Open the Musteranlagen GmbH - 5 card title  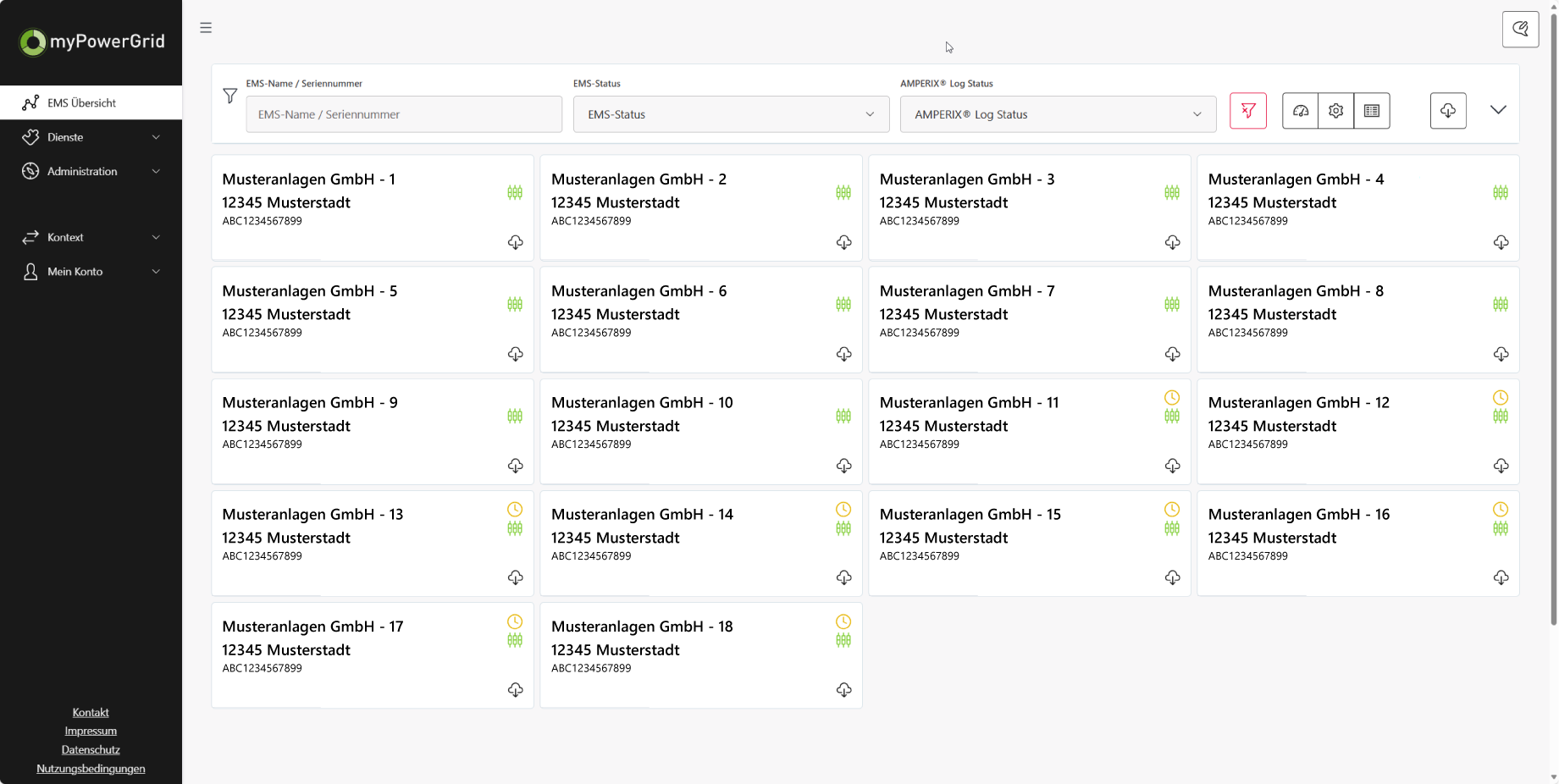click(310, 291)
